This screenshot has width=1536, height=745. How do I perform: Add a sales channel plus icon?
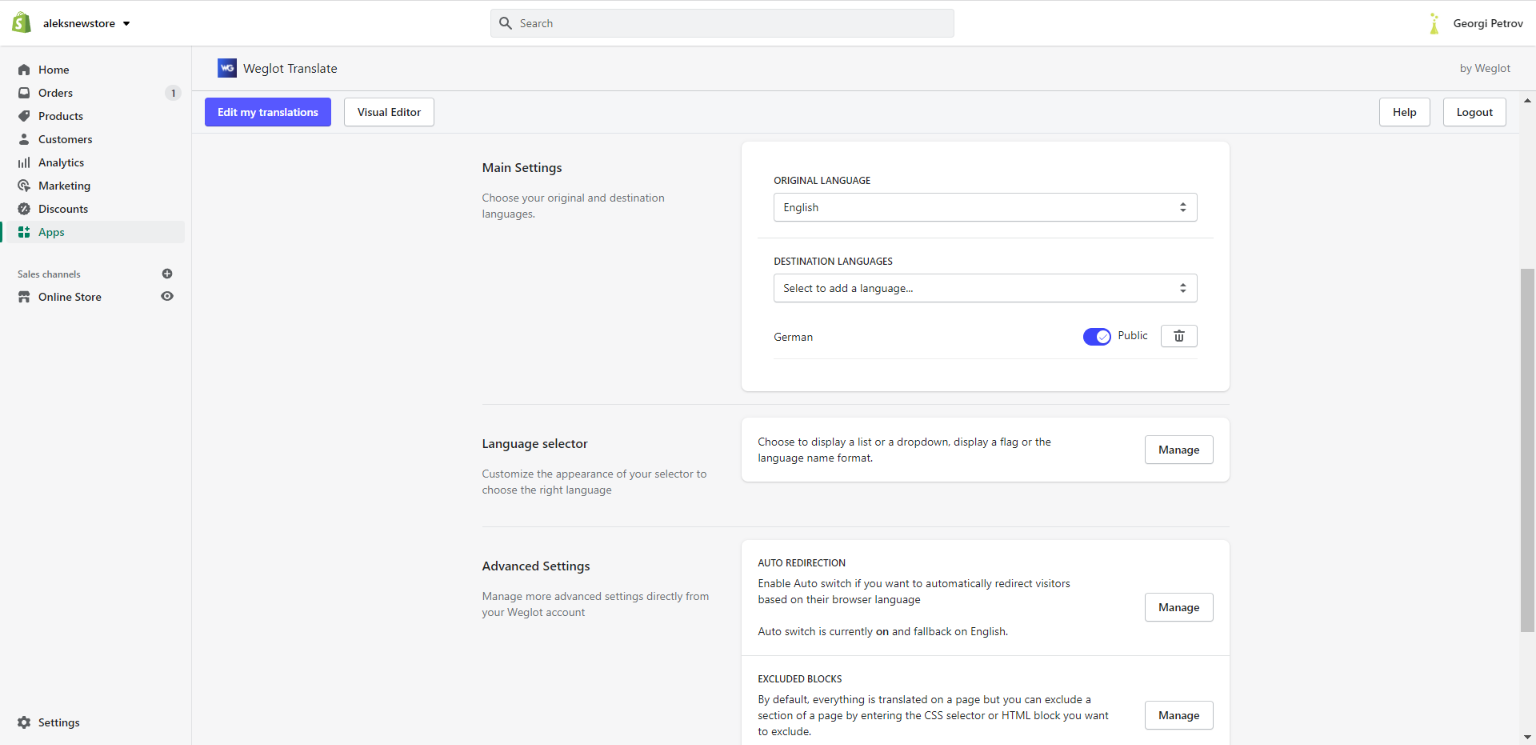click(167, 274)
